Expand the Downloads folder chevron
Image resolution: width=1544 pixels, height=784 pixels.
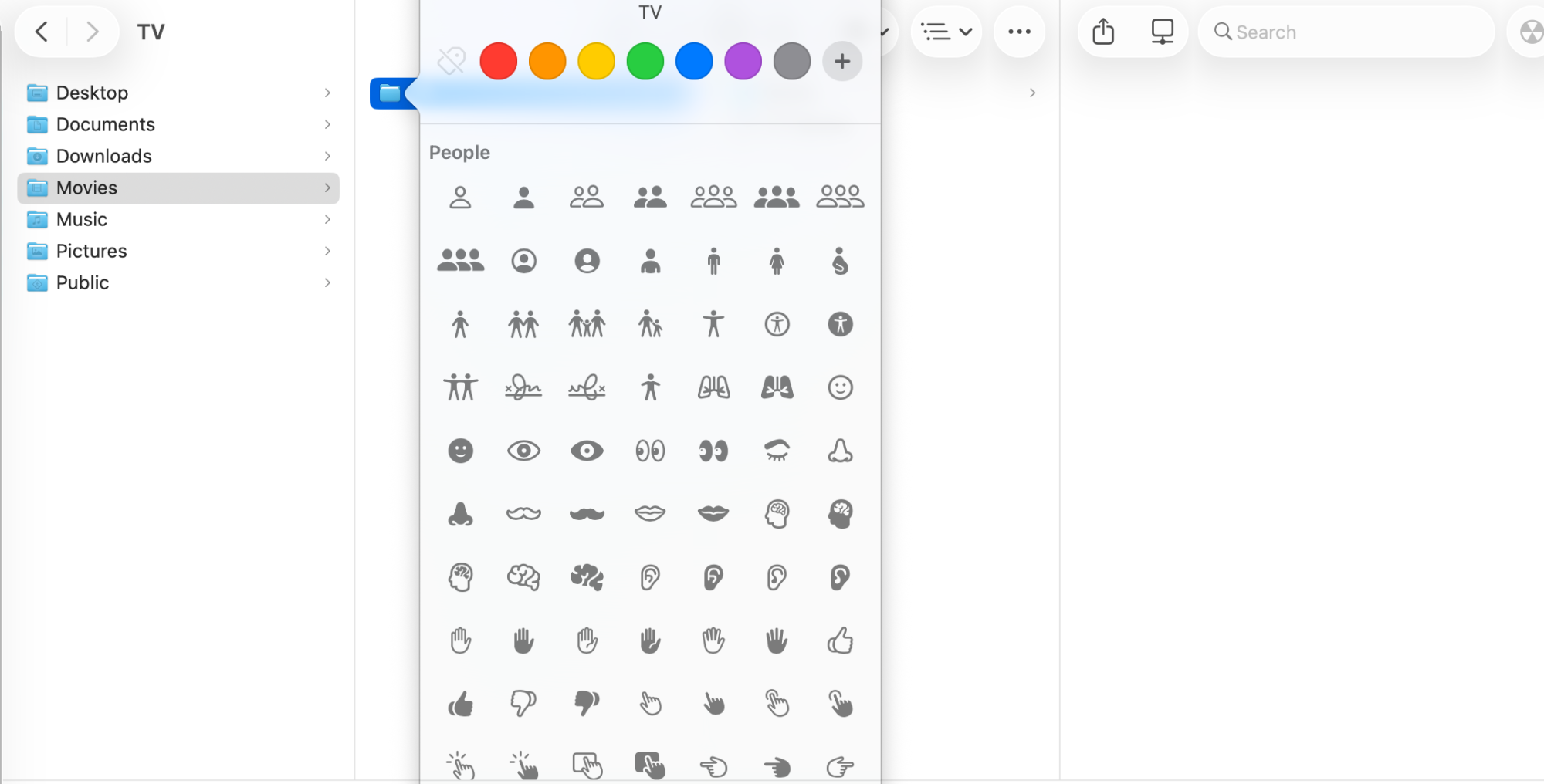coord(327,156)
